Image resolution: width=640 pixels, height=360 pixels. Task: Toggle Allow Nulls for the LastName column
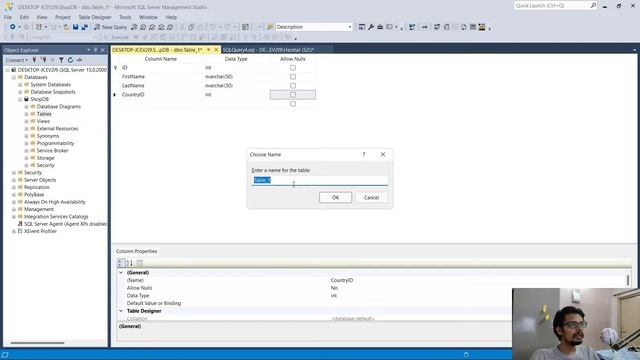pyautogui.click(x=293, y=86)
